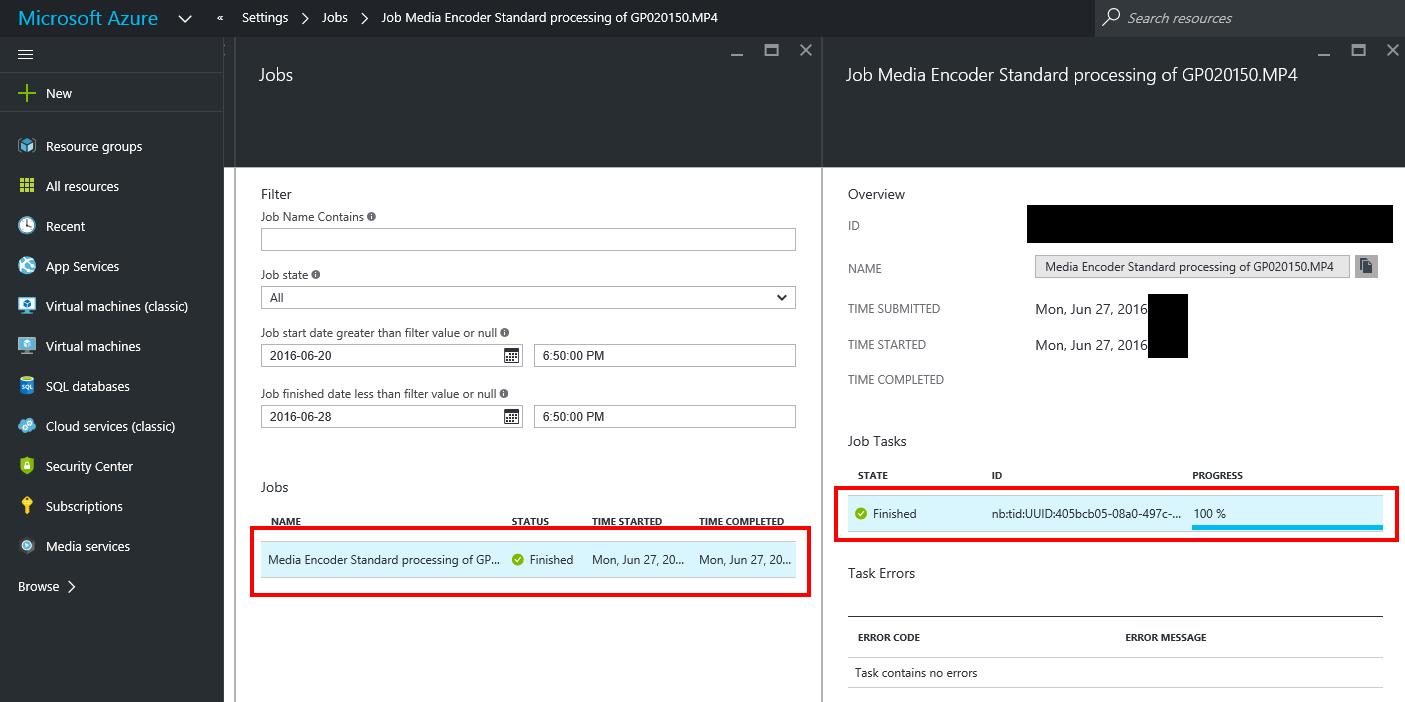Open Resource groups cube icon
The width and height of the screenshot is (1405, 702).
pyautogui.click(x=27, y=146)
